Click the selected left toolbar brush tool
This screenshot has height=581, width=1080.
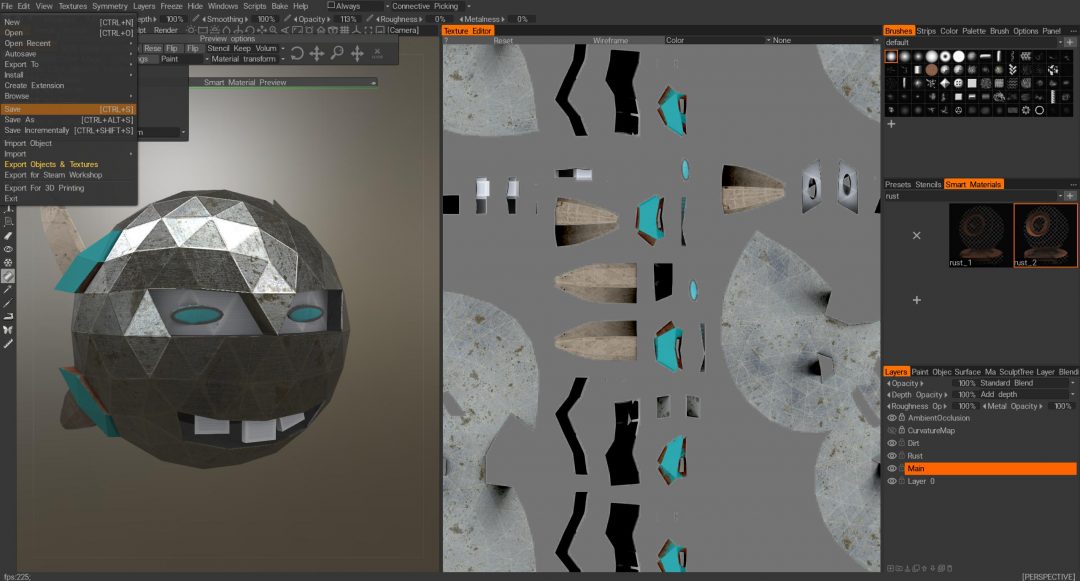[x=8, y=276]
